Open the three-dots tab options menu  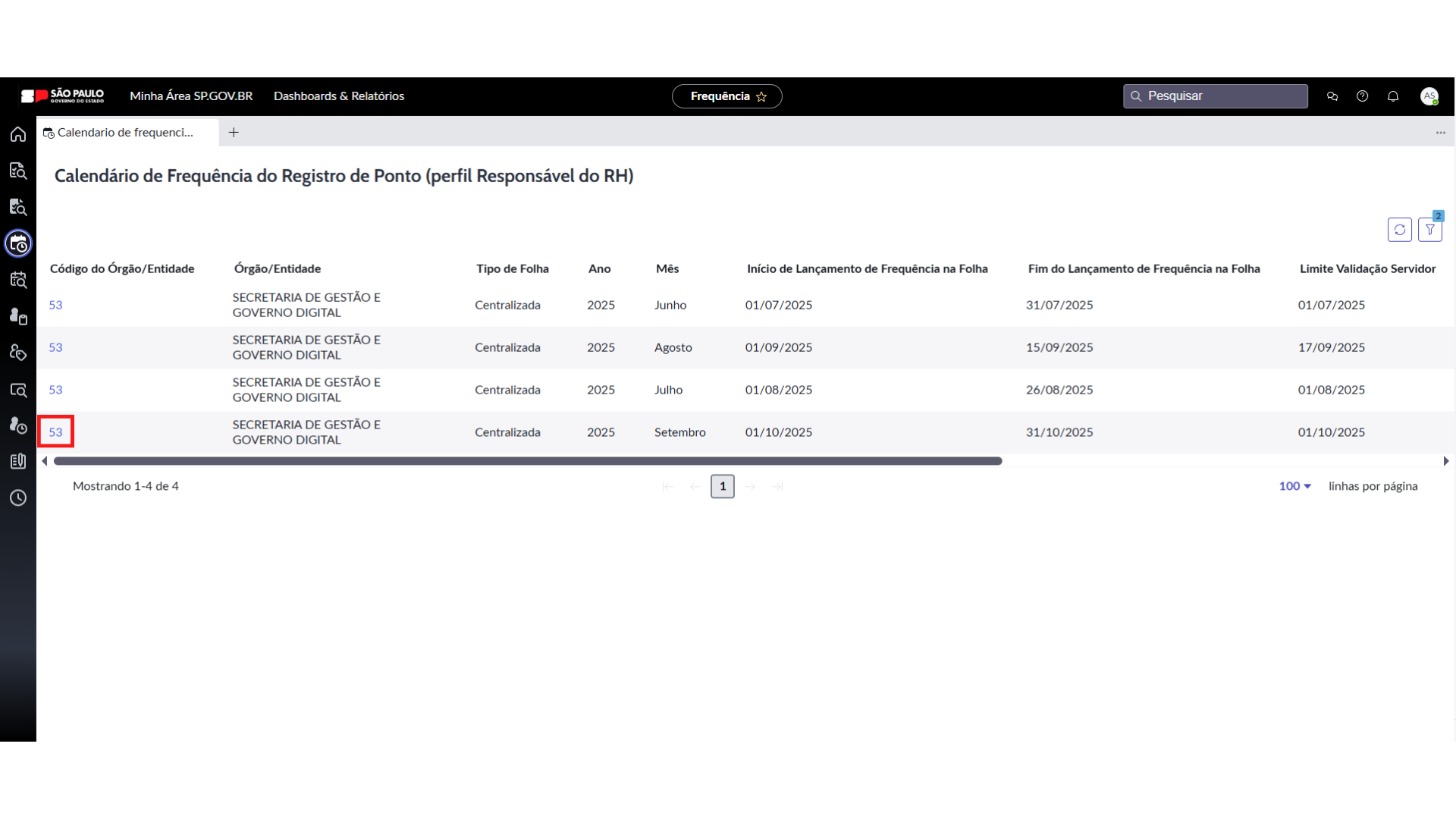(x=1440, y=133)
